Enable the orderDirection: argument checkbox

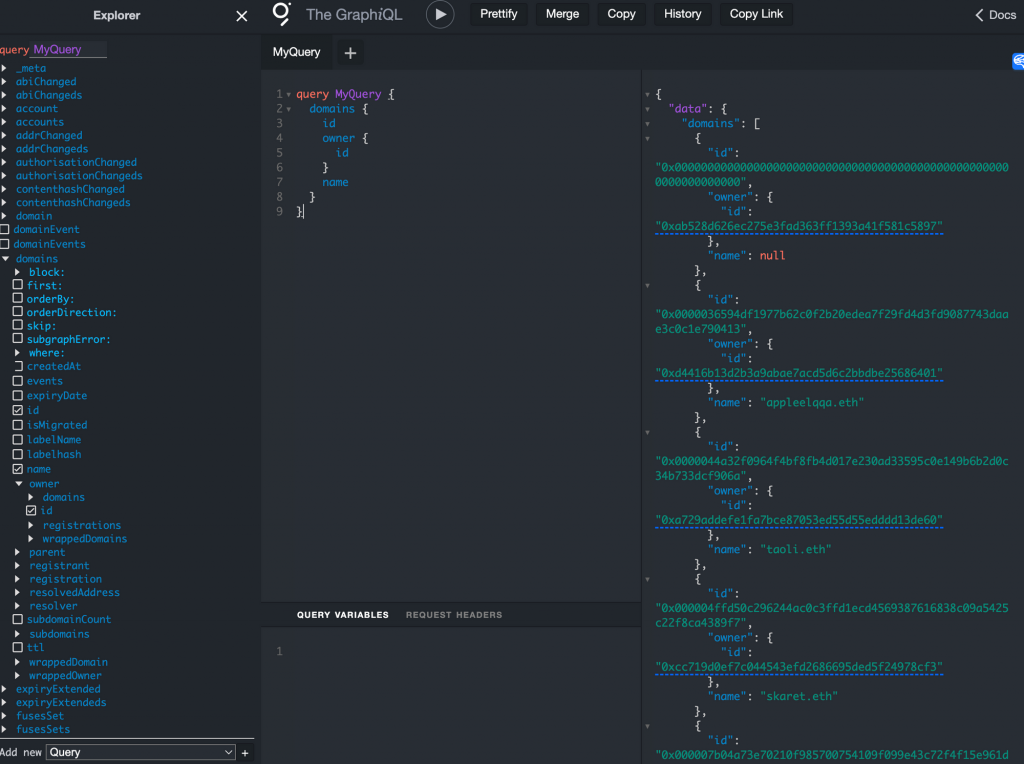coord(18,311)
